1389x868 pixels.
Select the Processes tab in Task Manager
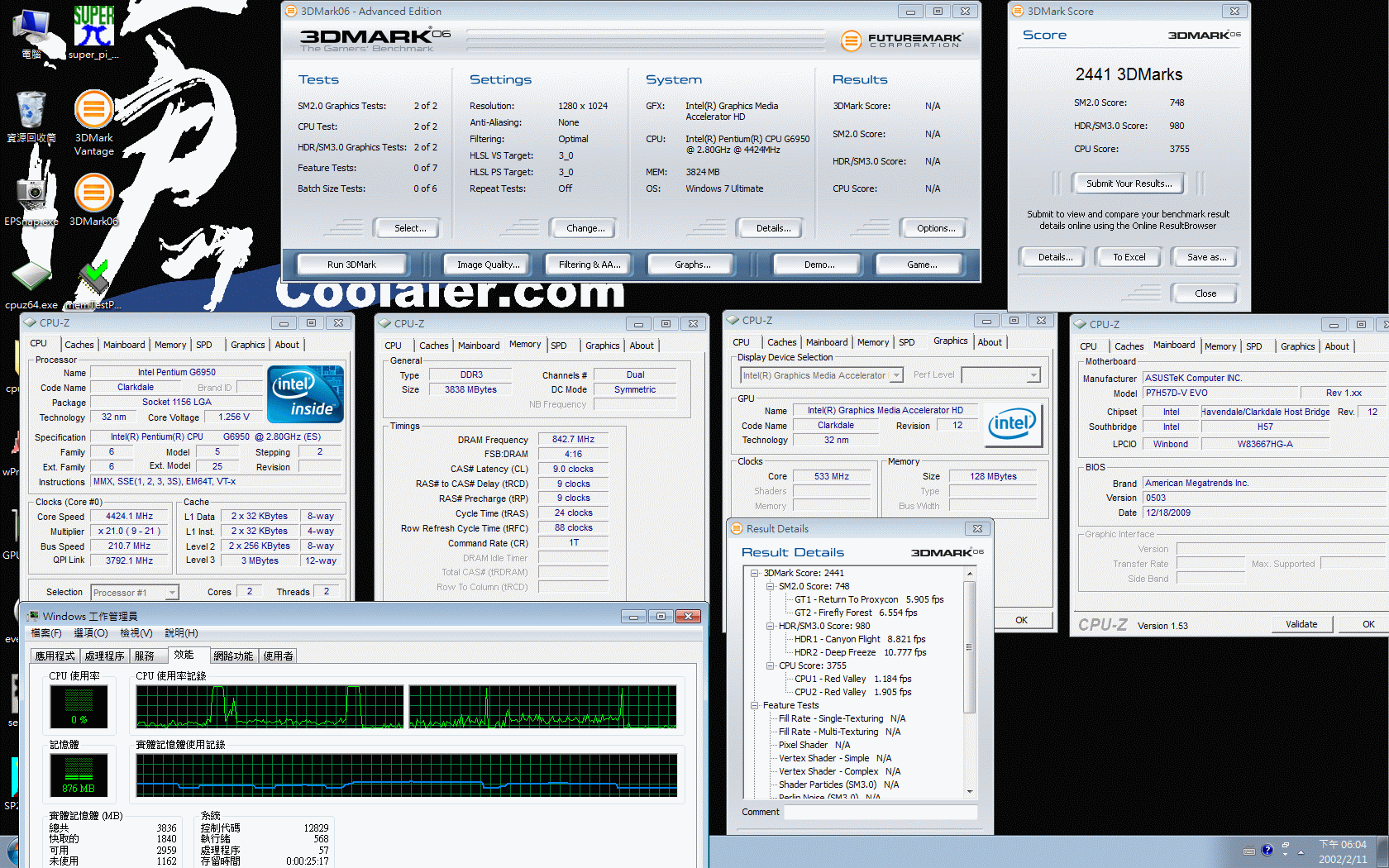[x=104, y=656]
